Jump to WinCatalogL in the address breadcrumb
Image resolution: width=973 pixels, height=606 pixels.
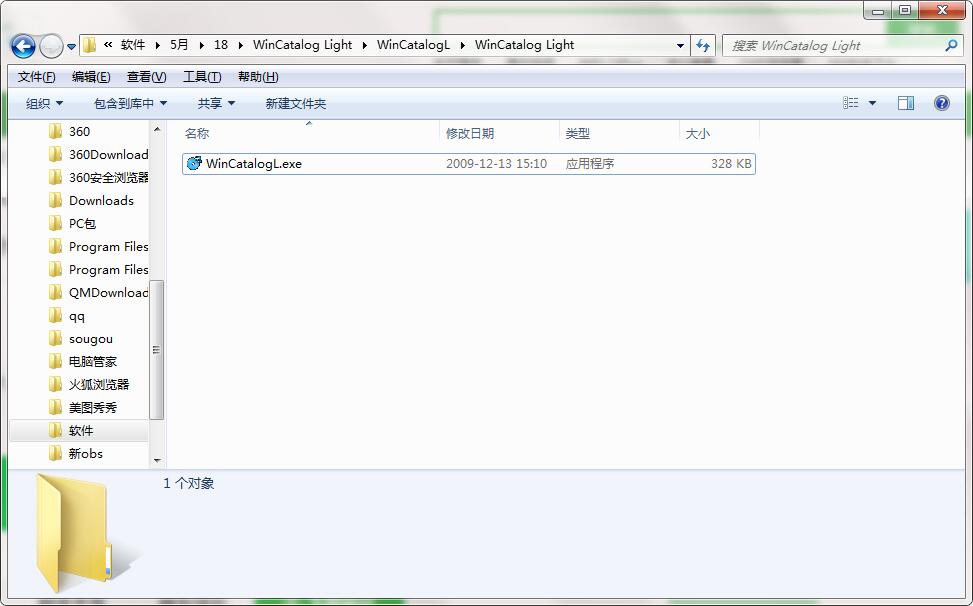pos(413,45)
